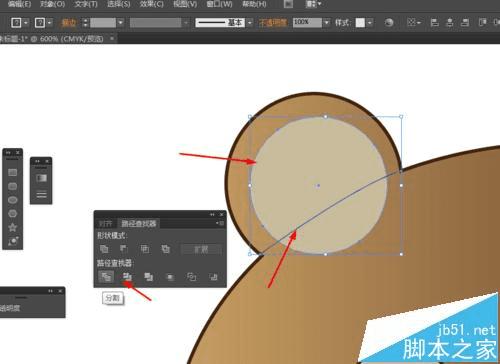
Task: Open the fill color swatch dropdown arrow
Action: [x=26, y=23]
